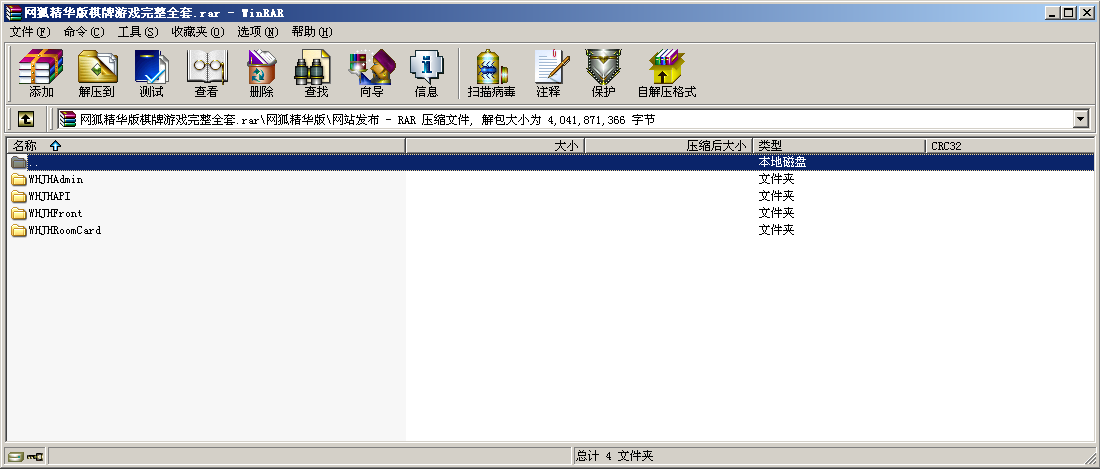The height and width of the screenshot is (469, 1100).
Task: Show archive Info (信息) icon
Action: (x=426, y=73)
